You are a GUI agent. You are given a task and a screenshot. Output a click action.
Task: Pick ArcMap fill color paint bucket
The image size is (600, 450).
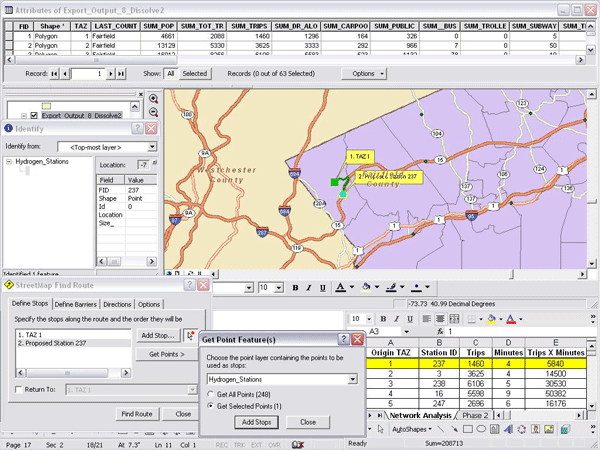(x=366, y=287)
